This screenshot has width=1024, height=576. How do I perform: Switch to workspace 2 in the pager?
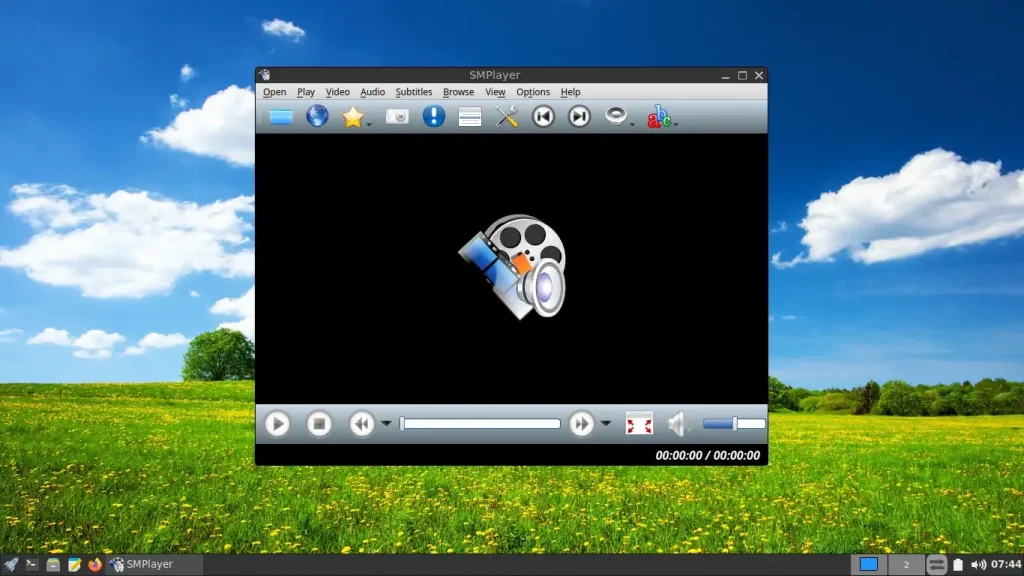906,564
